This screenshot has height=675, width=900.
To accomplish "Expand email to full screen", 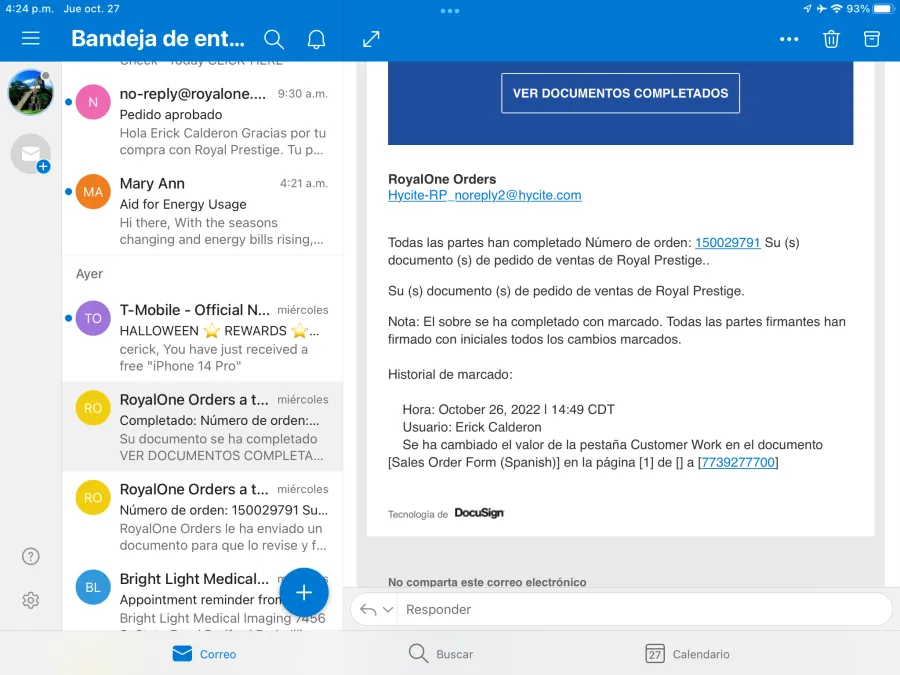I will pyautogui.click(x=371, y=39).
